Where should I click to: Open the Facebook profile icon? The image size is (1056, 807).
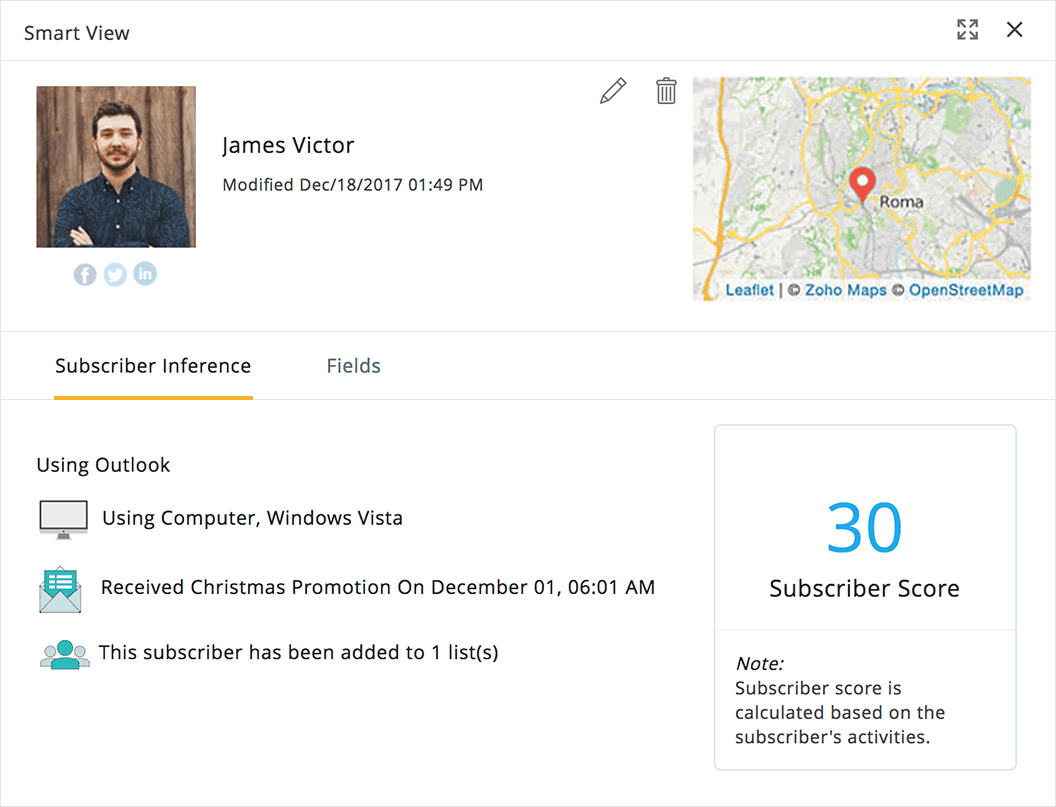coord(85,274)
